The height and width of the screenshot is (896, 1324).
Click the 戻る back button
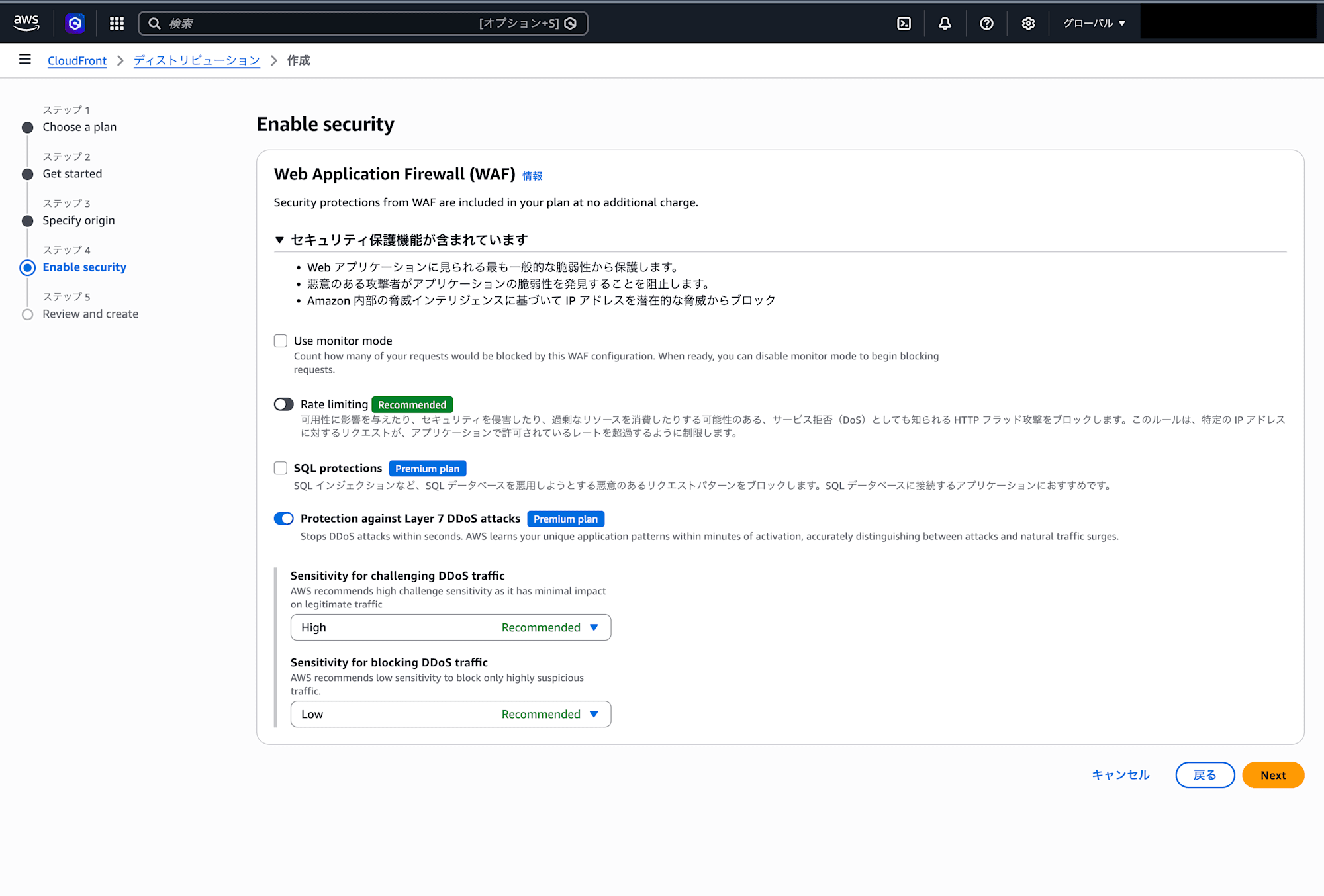pyautogui.click(x=1205, y=775)
